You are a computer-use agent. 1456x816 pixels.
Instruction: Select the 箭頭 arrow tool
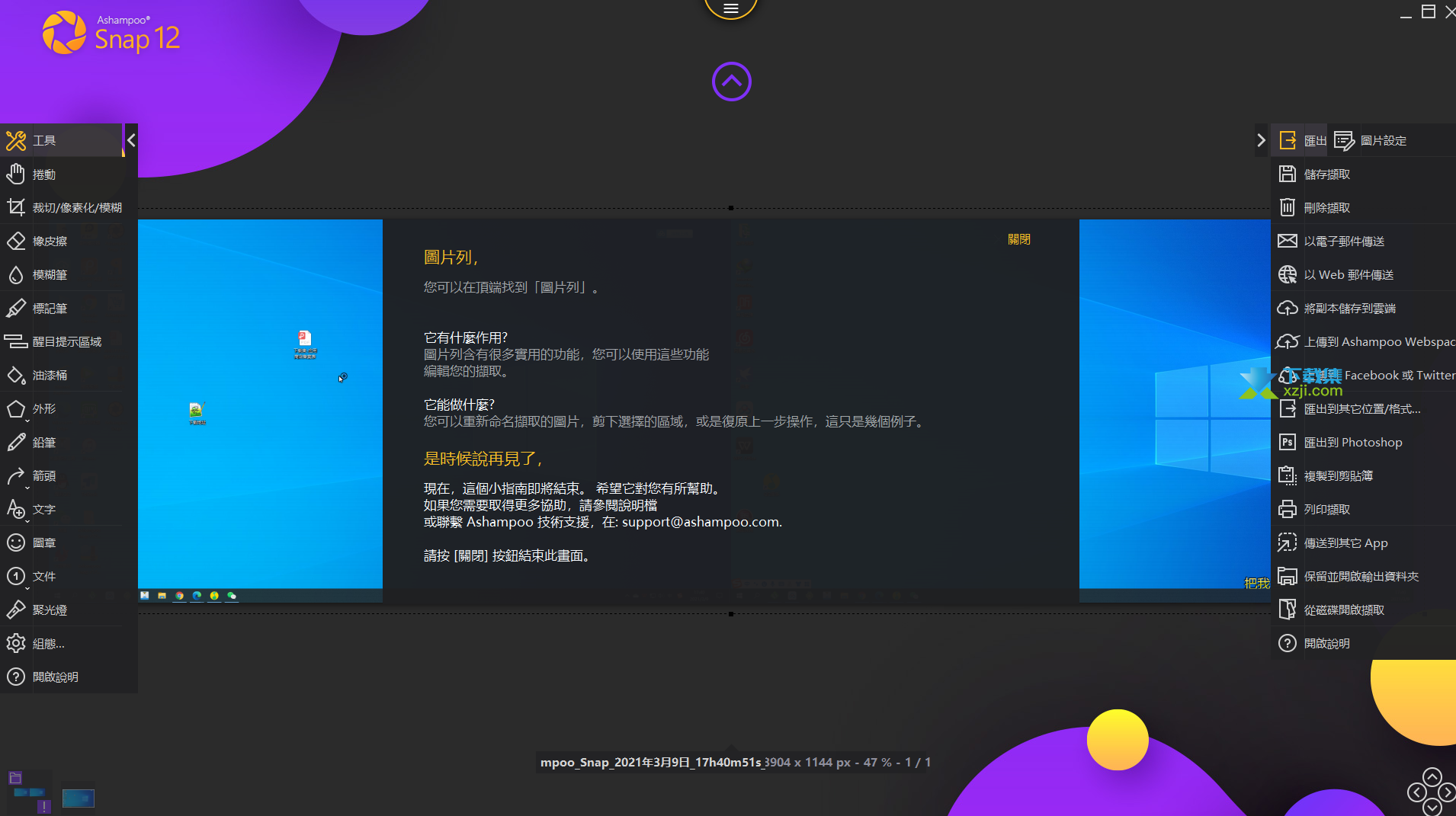coord(61,475)
